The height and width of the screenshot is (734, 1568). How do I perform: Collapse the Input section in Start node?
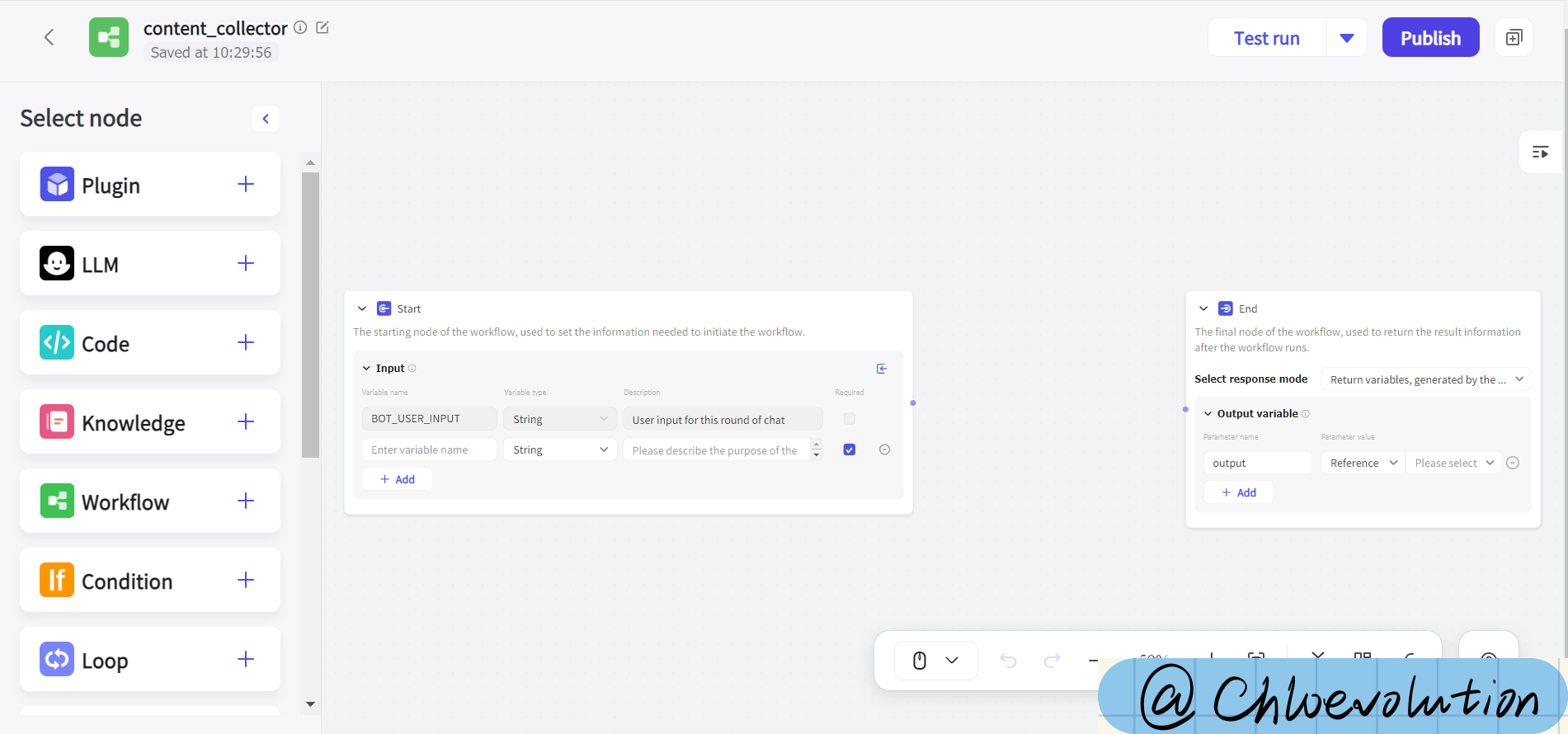[x=366, y=369]
